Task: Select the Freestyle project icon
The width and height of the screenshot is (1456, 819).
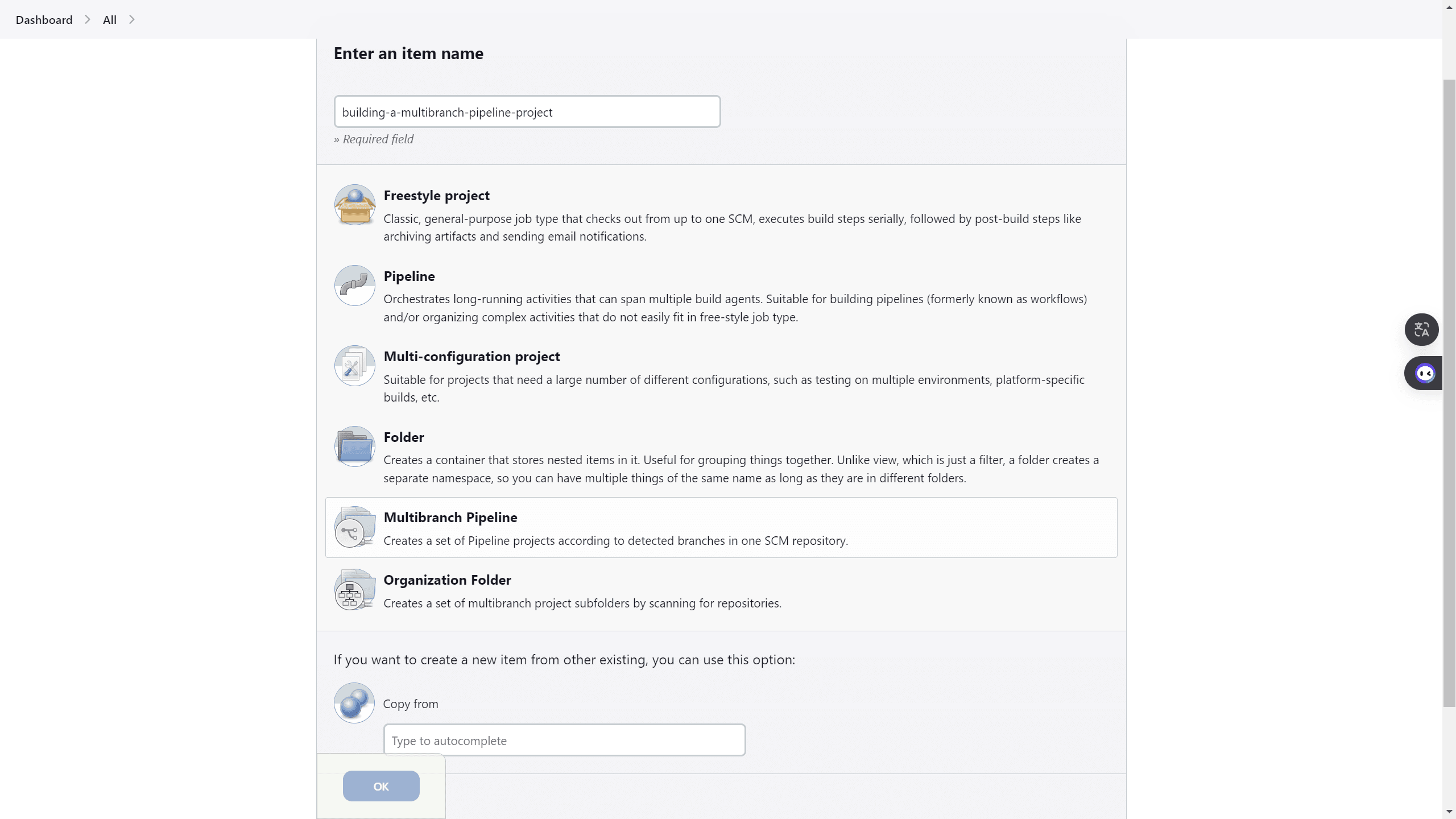Action: click(354, 205)
